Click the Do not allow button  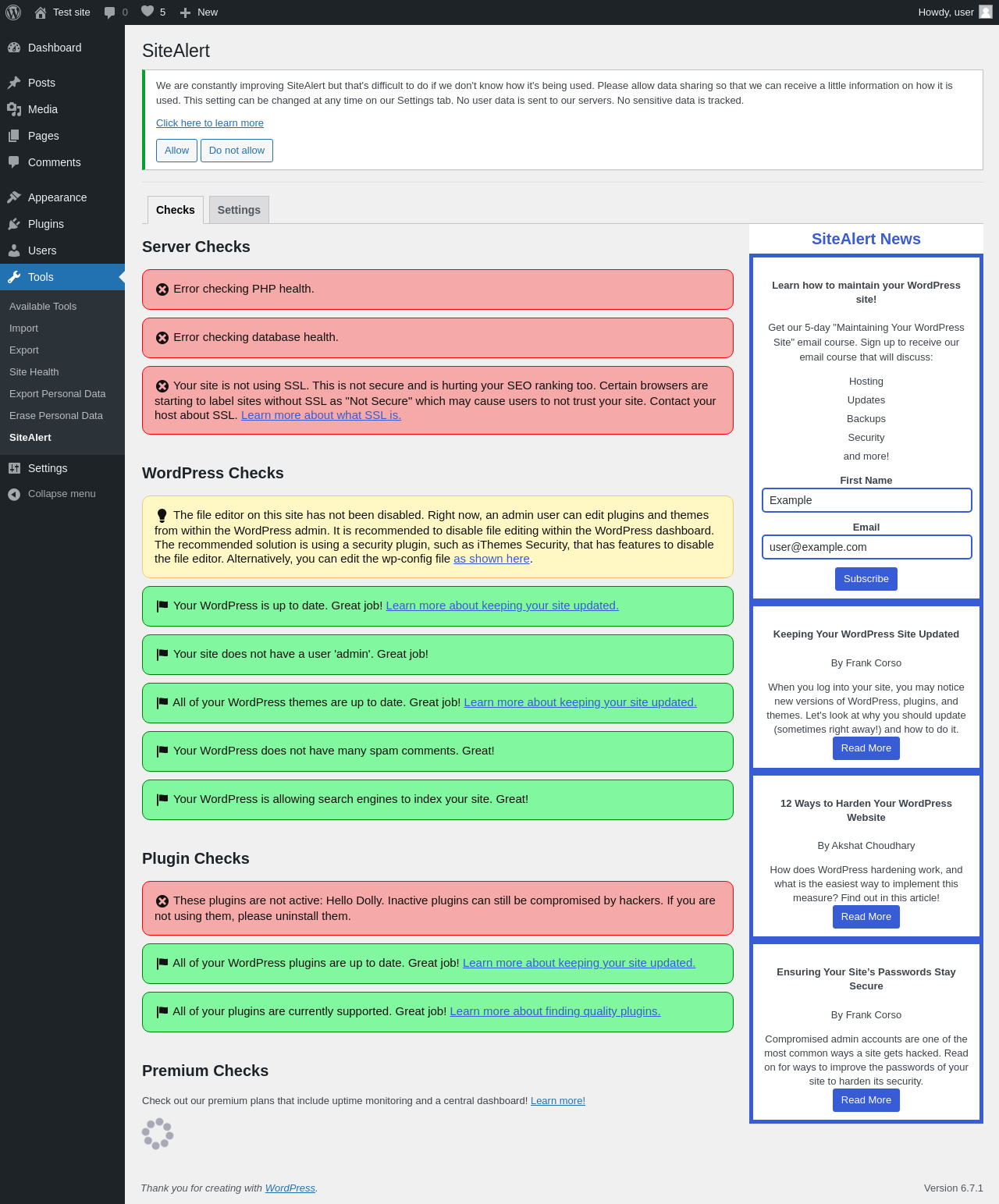[236, 151]
